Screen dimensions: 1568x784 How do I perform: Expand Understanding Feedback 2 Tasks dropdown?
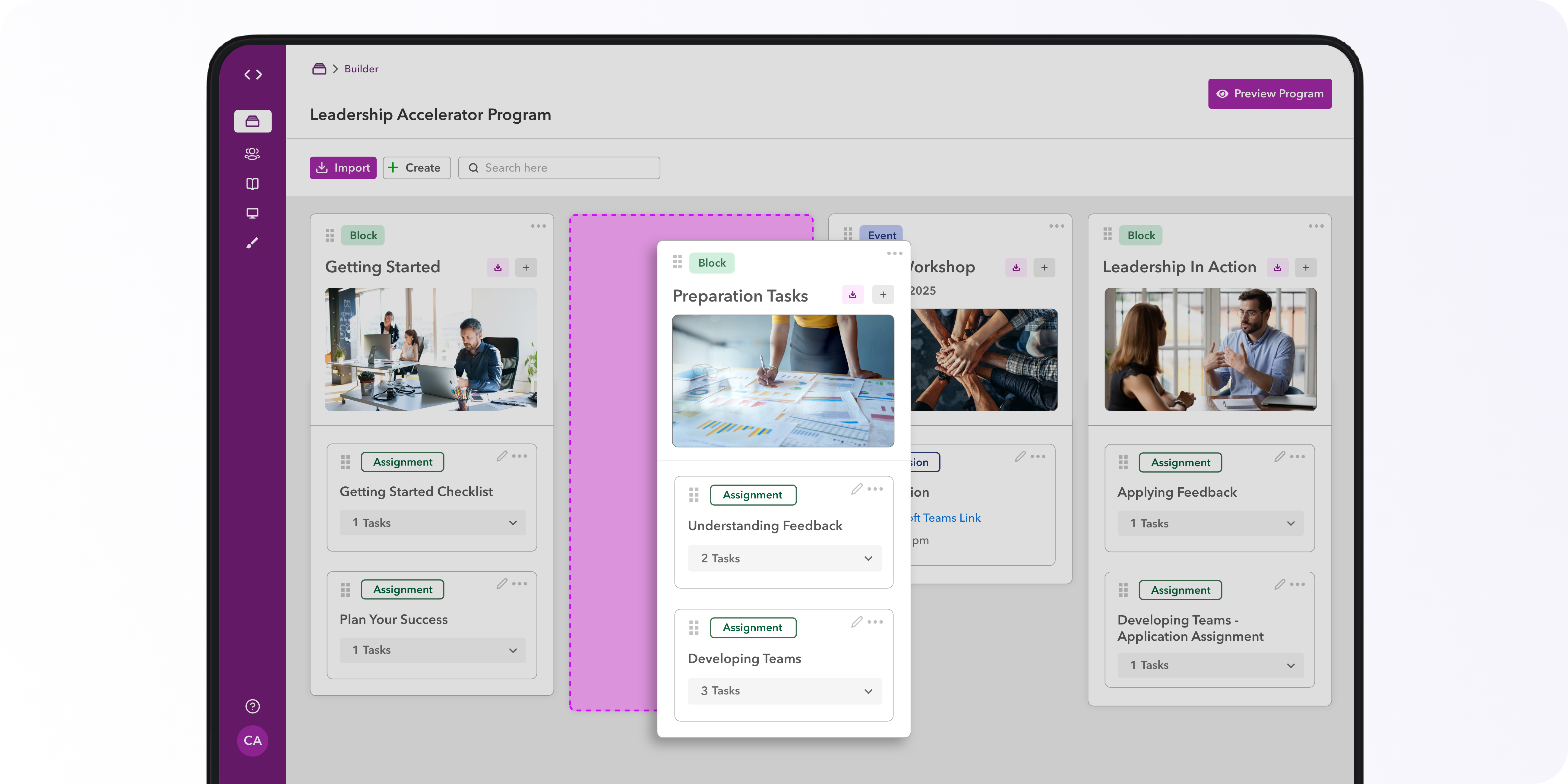(x=785, y=558)
